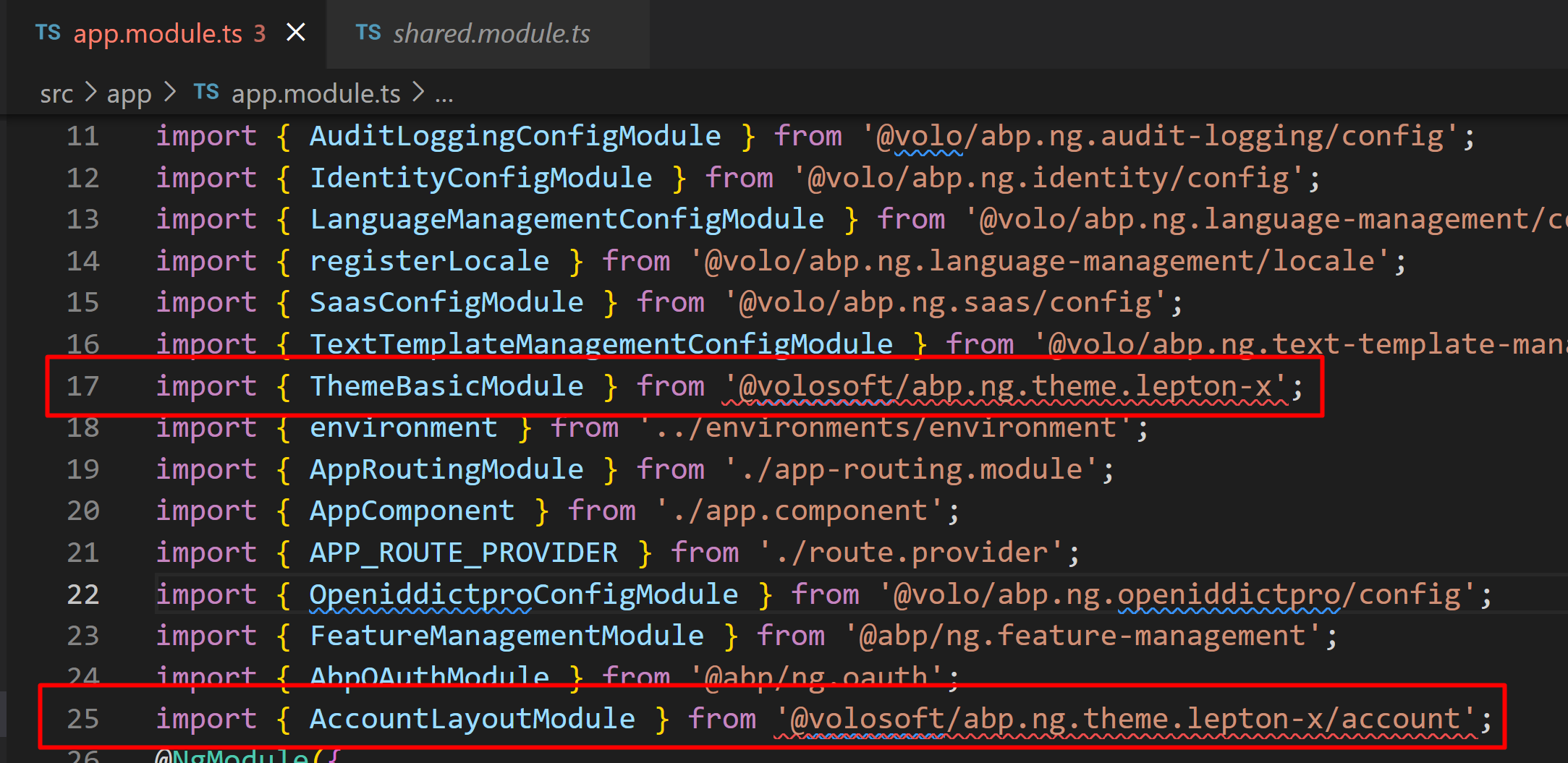Open app.module.ts breadcrumb file dropdown

tap(315, 94)
